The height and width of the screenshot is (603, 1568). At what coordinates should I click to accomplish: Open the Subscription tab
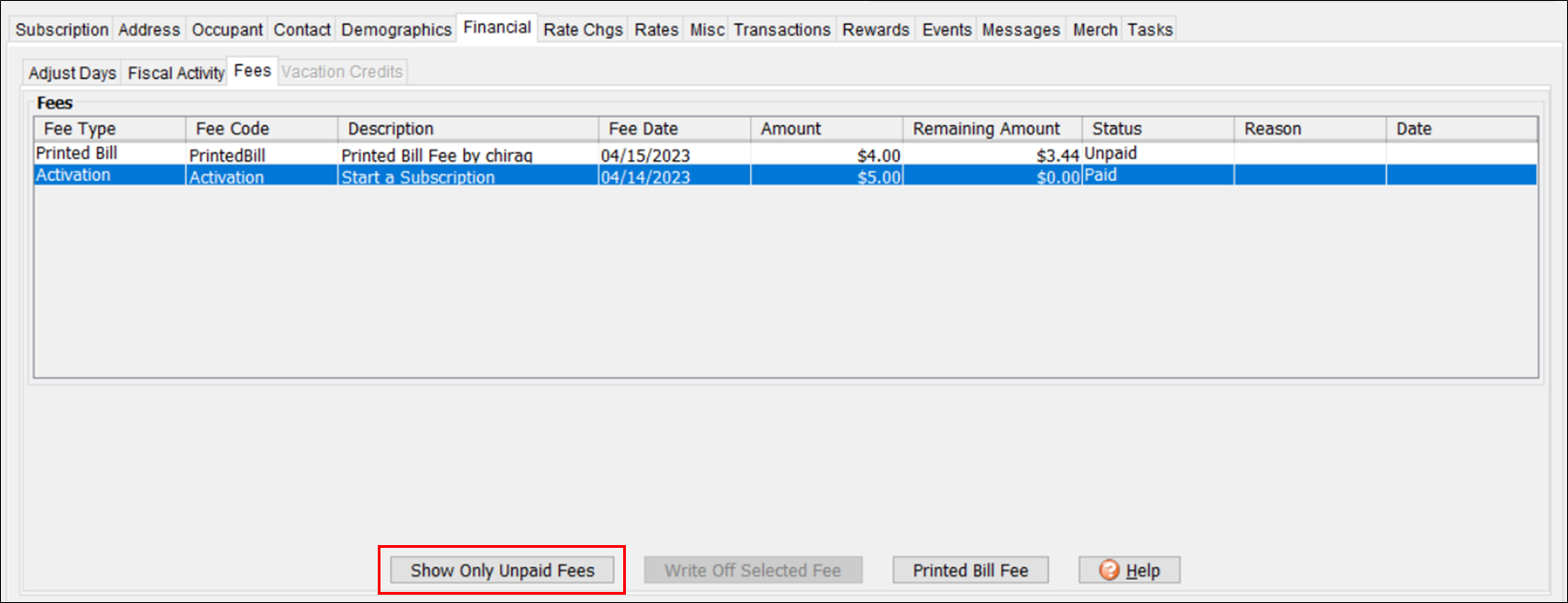(62, 29)
